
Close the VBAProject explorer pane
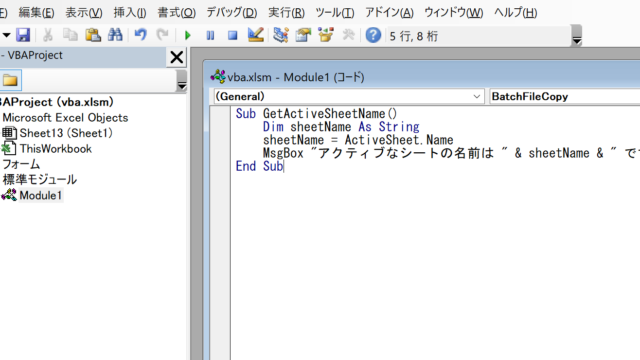(176, 57)
